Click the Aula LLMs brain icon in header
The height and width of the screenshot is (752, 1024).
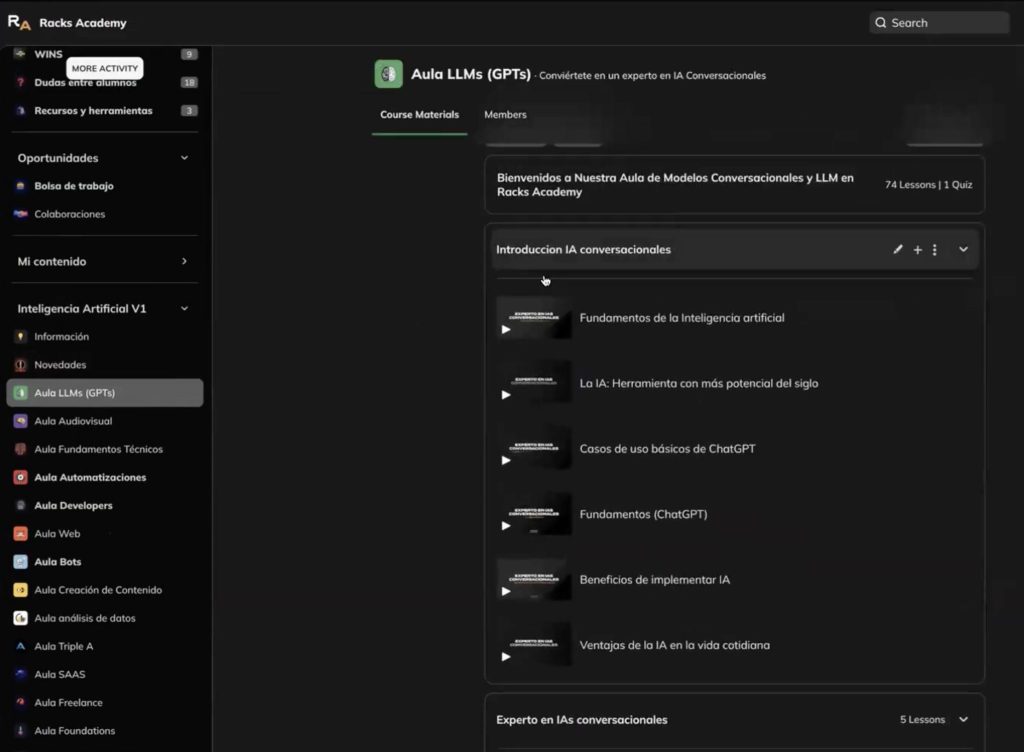coord(388,74)
